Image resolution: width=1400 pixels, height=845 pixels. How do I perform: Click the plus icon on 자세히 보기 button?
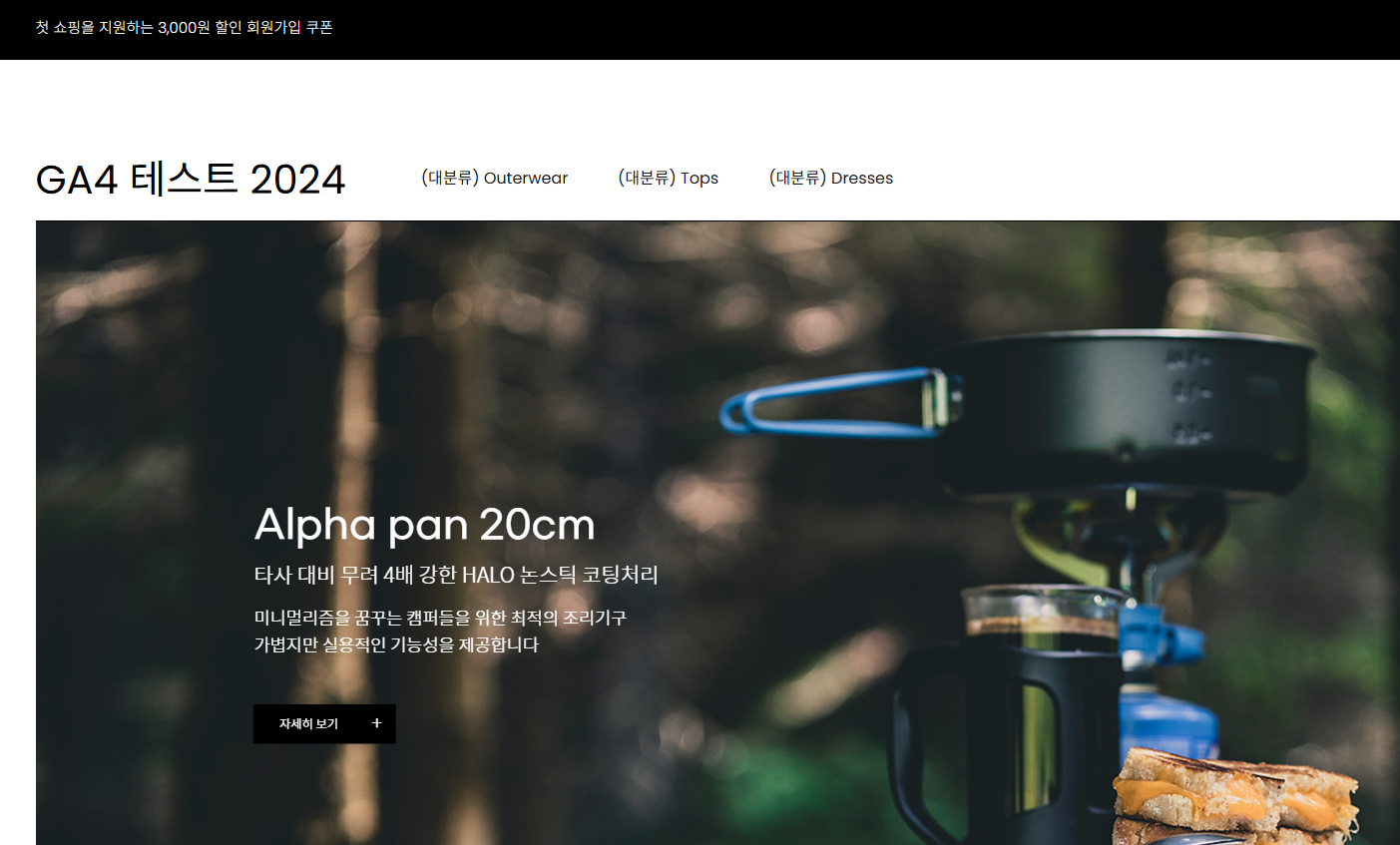[376, 723]
